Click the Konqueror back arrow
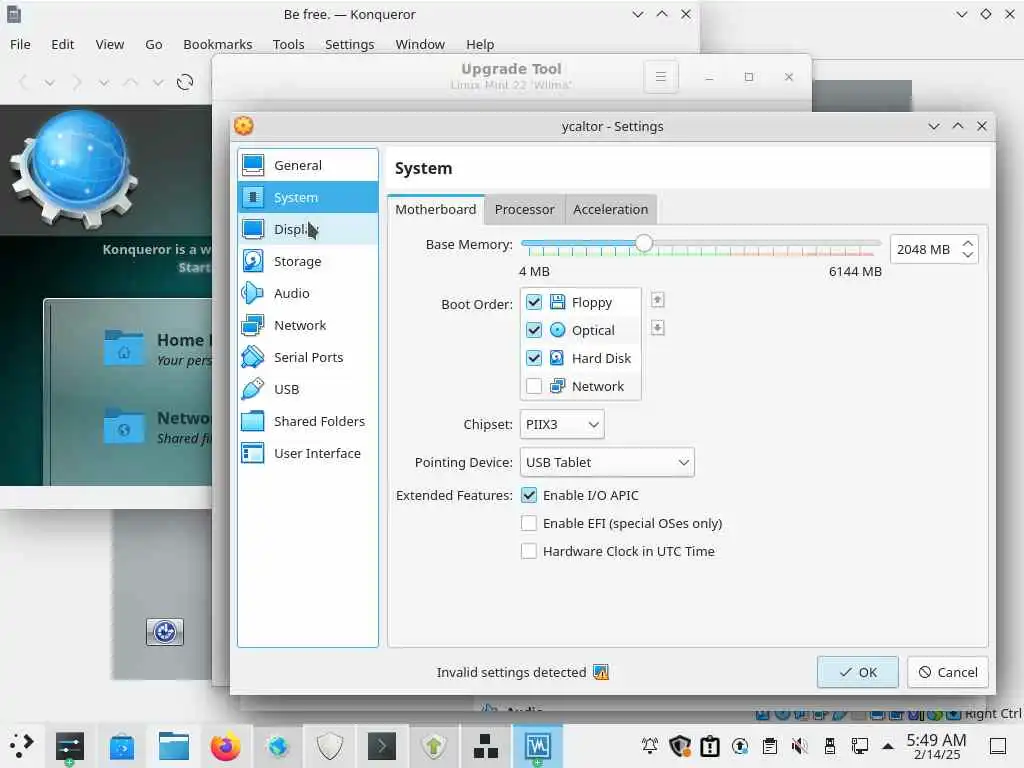The width and height of the screenshot is (1024, 768). [24, 82]
